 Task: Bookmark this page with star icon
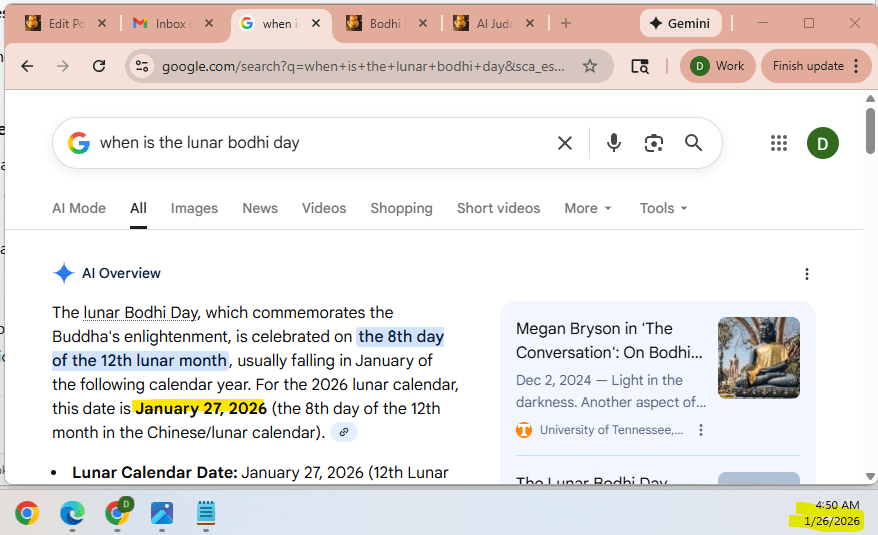point(590,66)
